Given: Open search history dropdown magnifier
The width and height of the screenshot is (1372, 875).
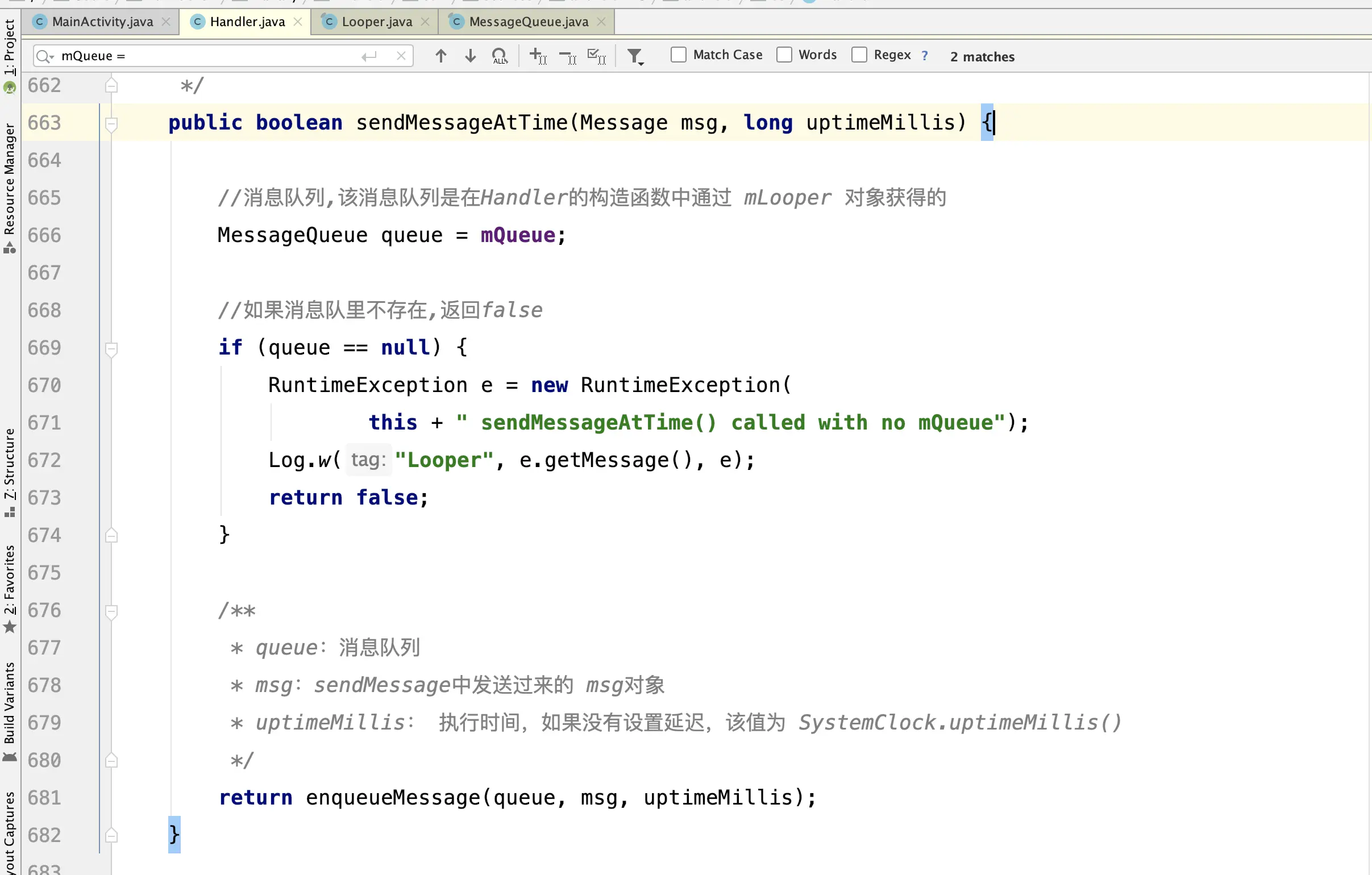Looking at the screenshot, I should (x=44, y=56).
